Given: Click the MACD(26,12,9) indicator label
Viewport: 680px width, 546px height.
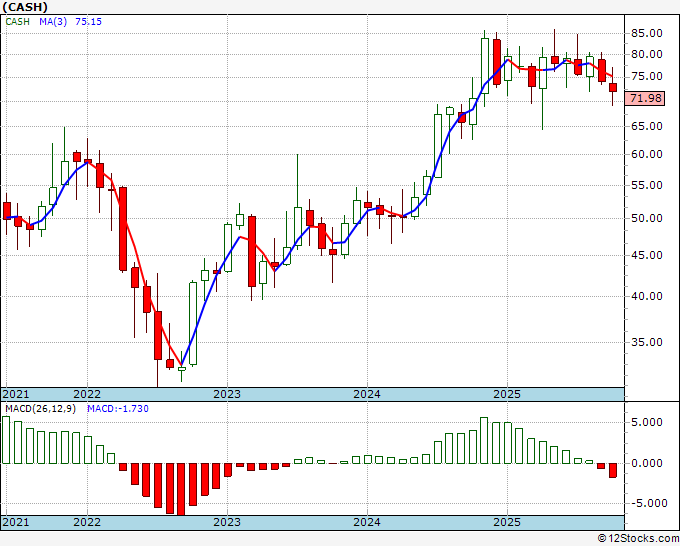Looking at the screenshot, I should pyautogui.click(x=40, y=409).
